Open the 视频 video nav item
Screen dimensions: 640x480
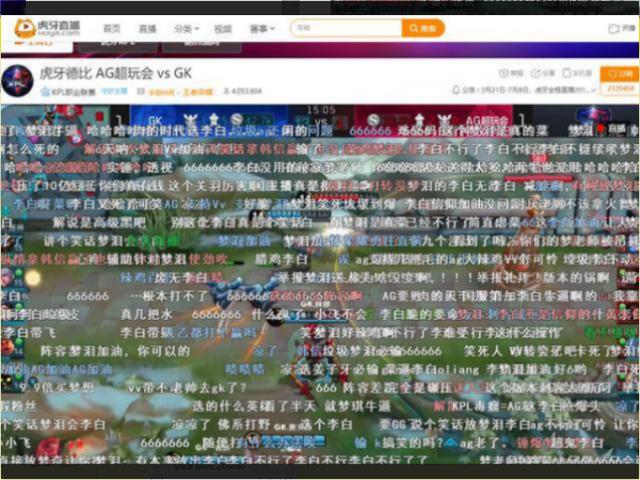coord(223,29)
